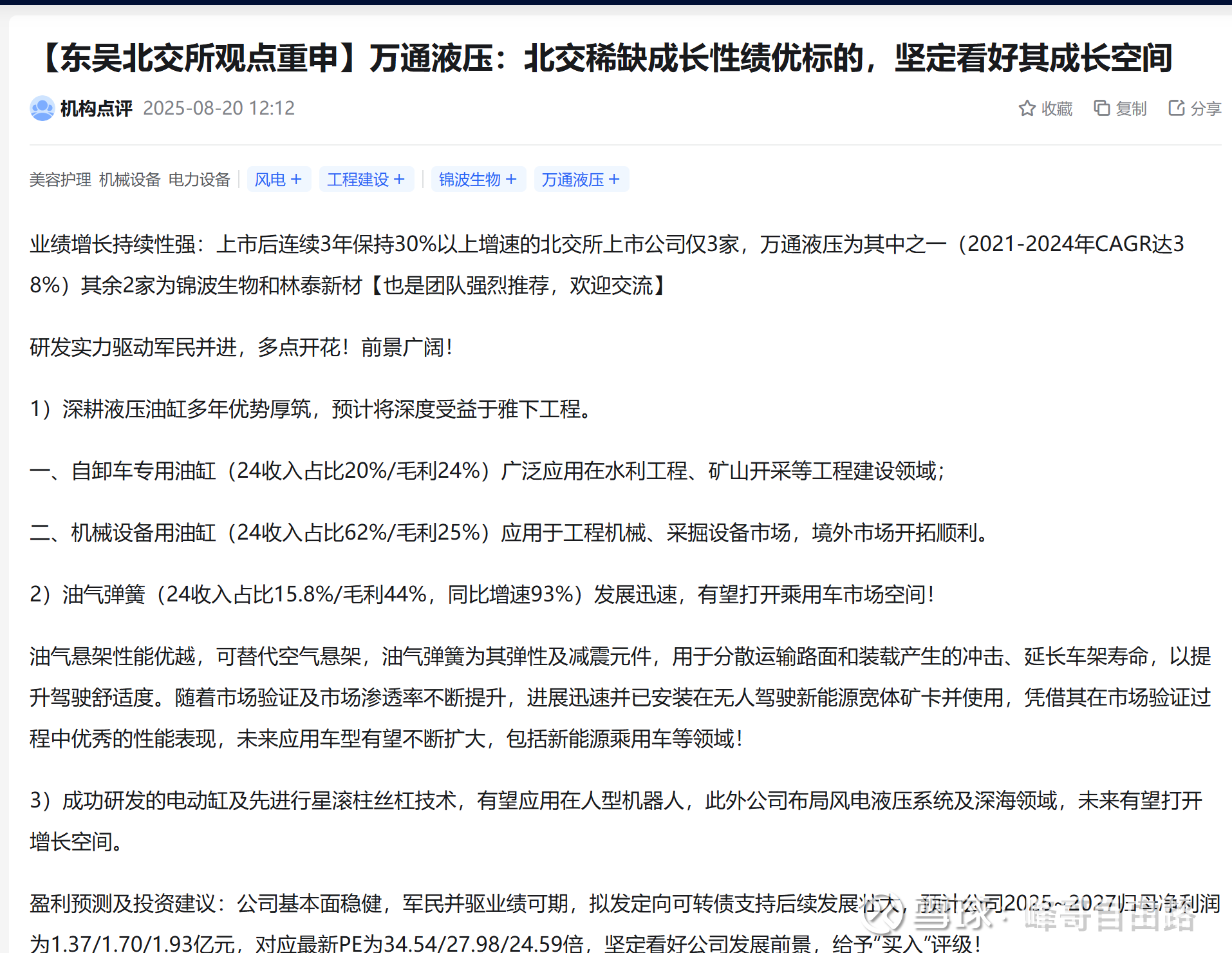The image size is (1232, 953).
Task: Click the timestamp 2025-08-20 12:12
Action: [219, 108]
